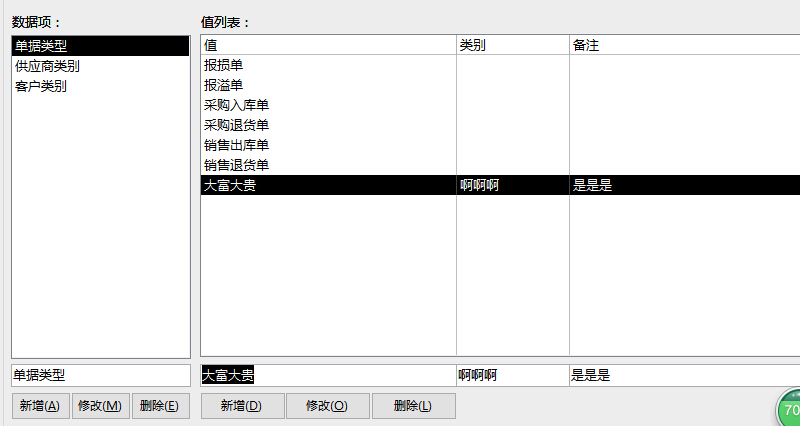This screenshot has height=426, width=800.
Task: Click the 类别 column header
Action: click(512, 45)
